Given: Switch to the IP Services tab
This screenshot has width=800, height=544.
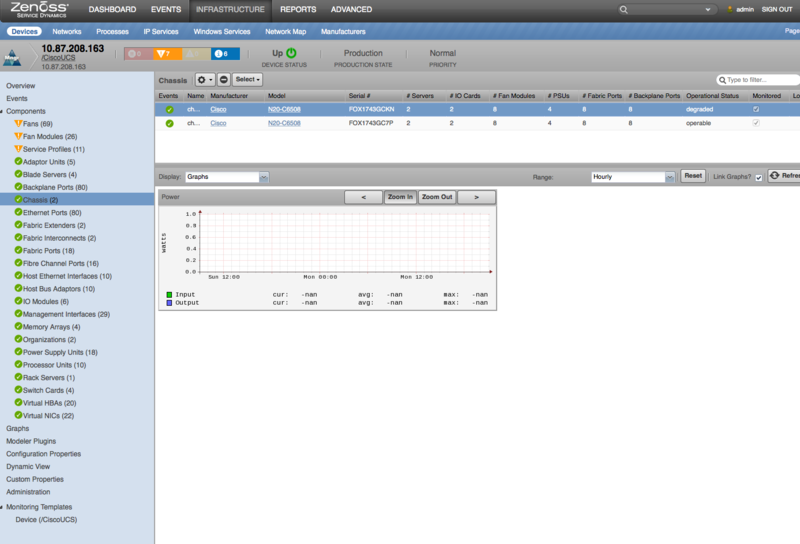Looking at the screenshot, I should pyautogui.click(x=161, y=32).
